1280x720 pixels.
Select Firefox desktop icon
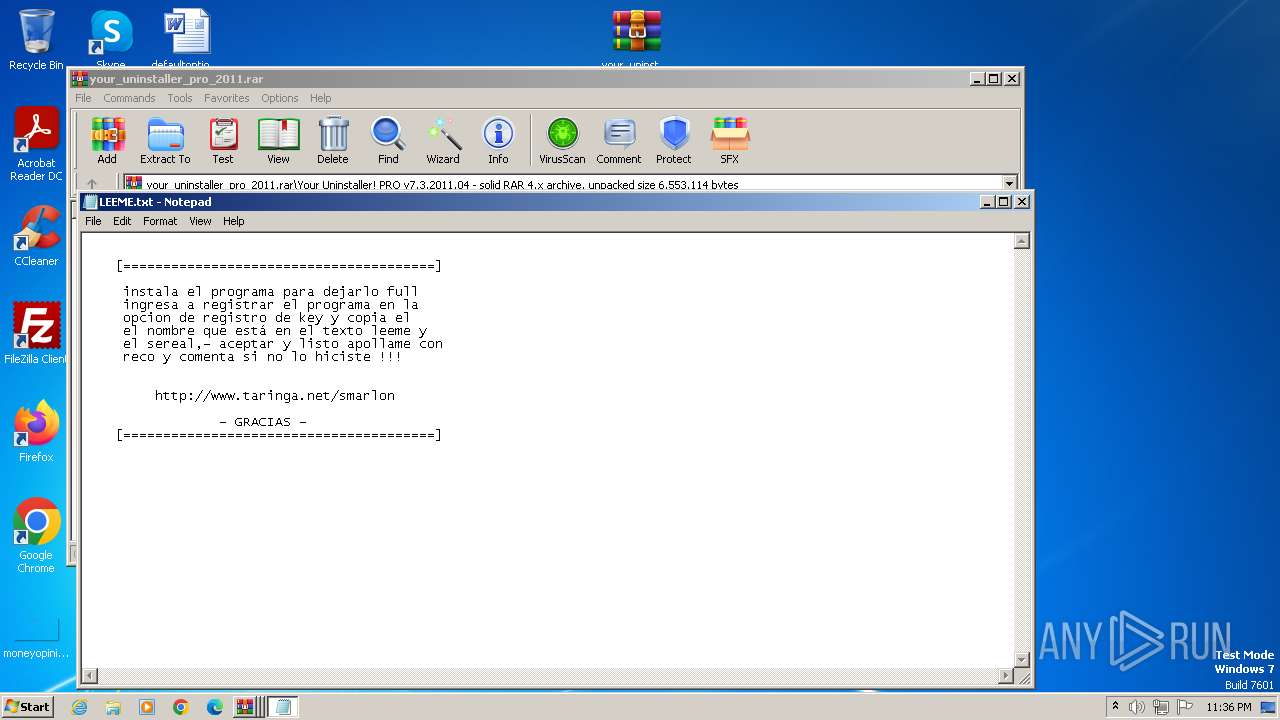point(36,431)
